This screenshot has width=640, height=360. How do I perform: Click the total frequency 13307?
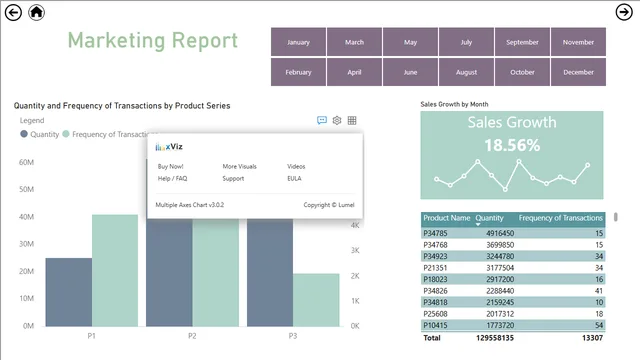point(592,338)
